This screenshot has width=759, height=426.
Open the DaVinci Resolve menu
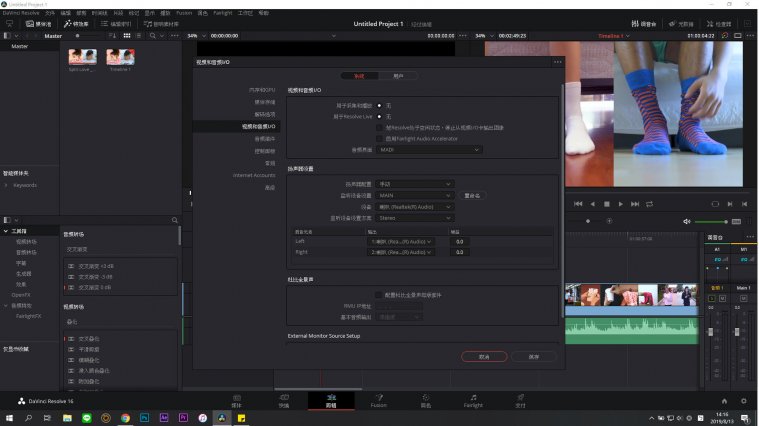pos(21,13)
